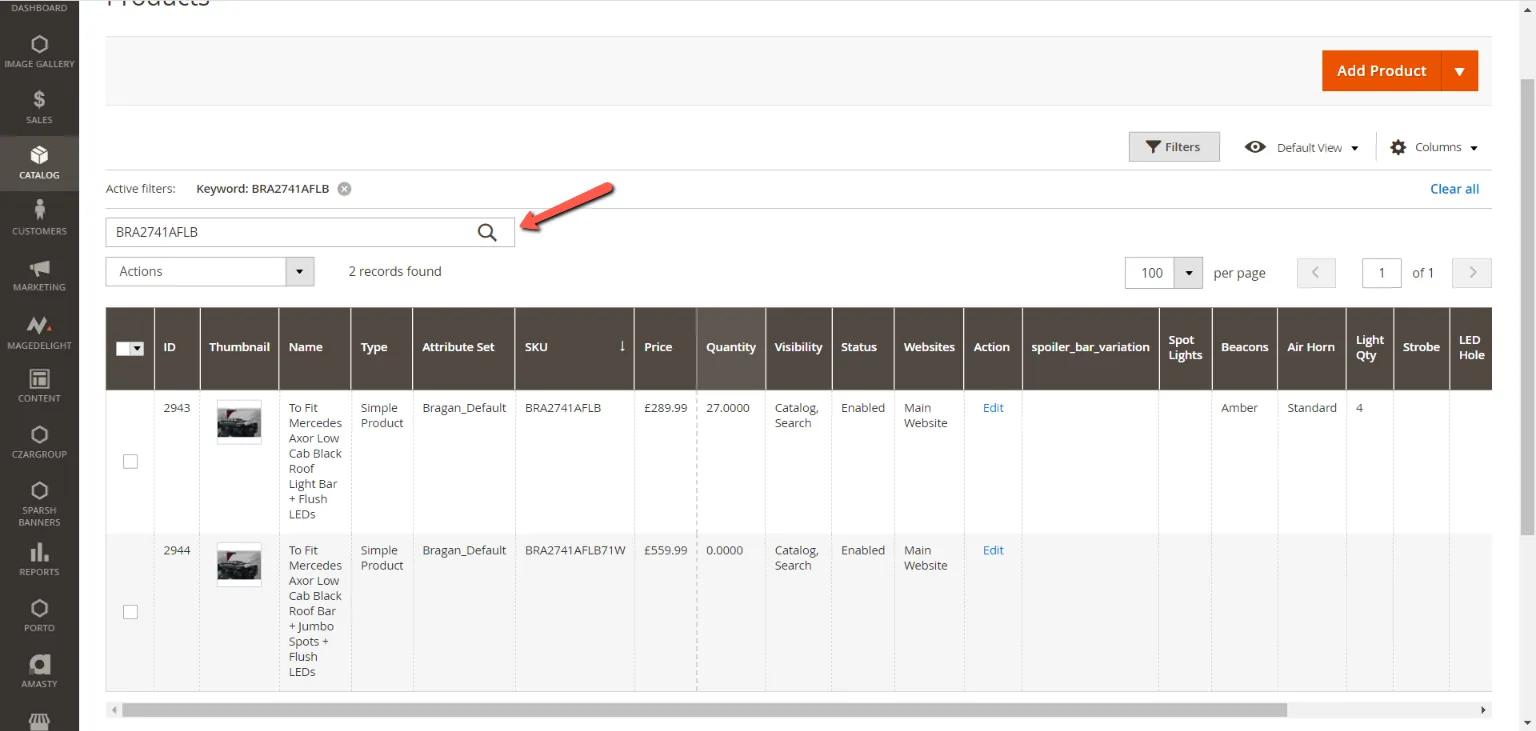Sort by the Air Horn column header
The height and width of the screenshot is (731, 1536).
pos(1311,348)
